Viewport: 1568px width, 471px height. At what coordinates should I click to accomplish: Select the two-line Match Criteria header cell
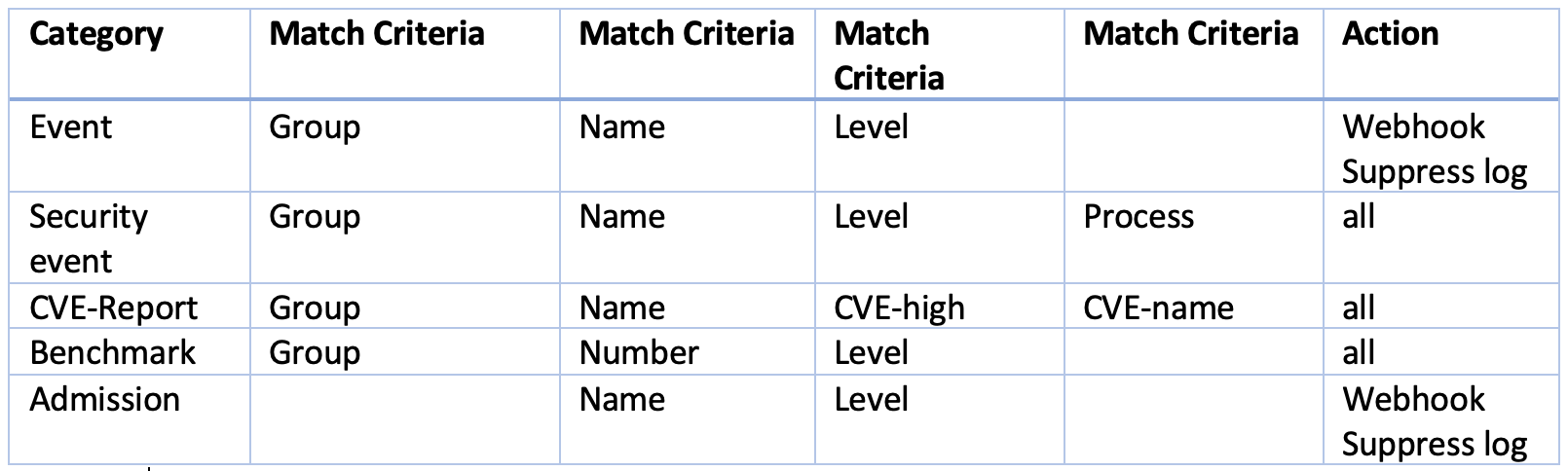888,54
